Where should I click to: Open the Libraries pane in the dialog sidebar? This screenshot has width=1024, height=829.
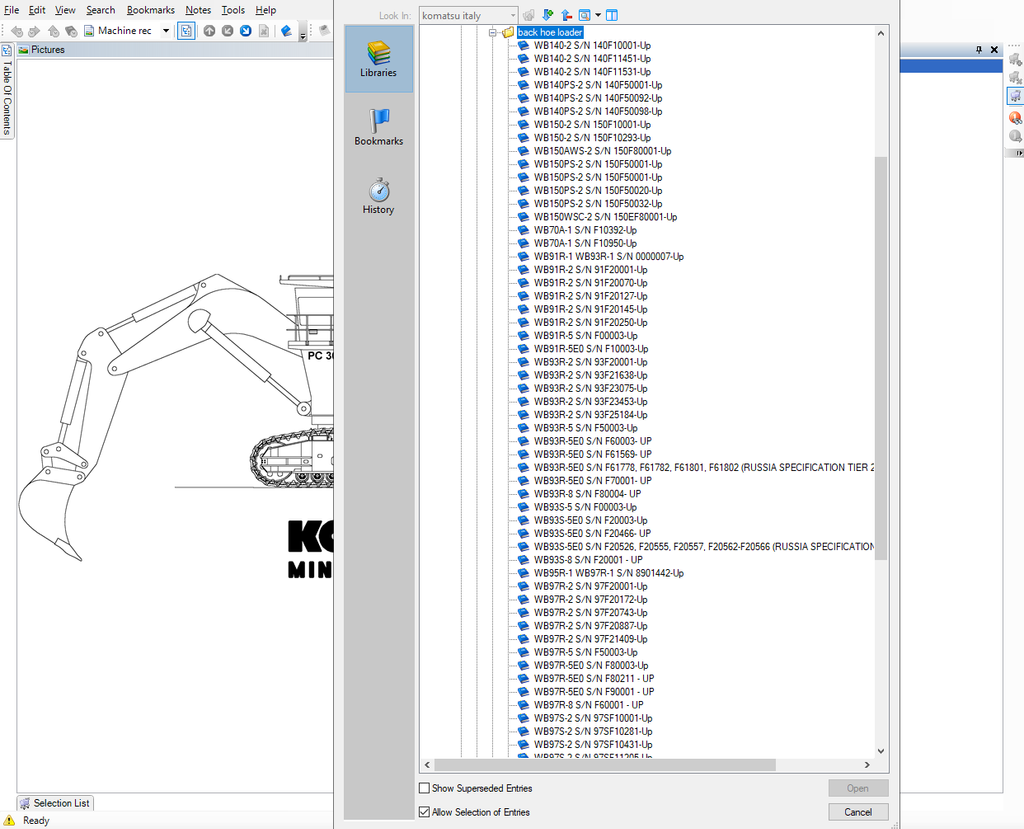point(379,59)
